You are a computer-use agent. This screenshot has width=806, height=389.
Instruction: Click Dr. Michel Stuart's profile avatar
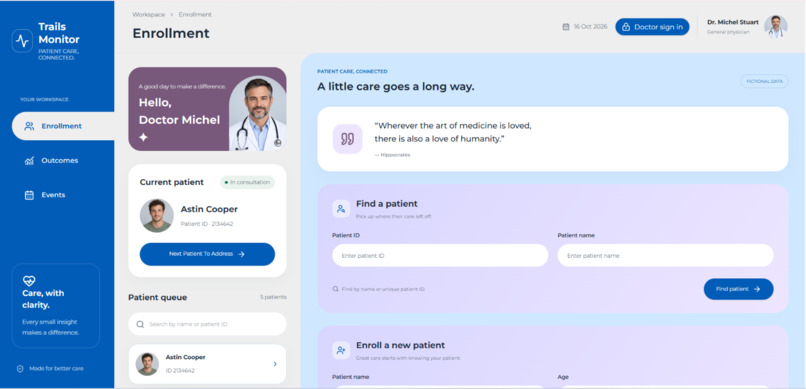[x=775, y=27]
